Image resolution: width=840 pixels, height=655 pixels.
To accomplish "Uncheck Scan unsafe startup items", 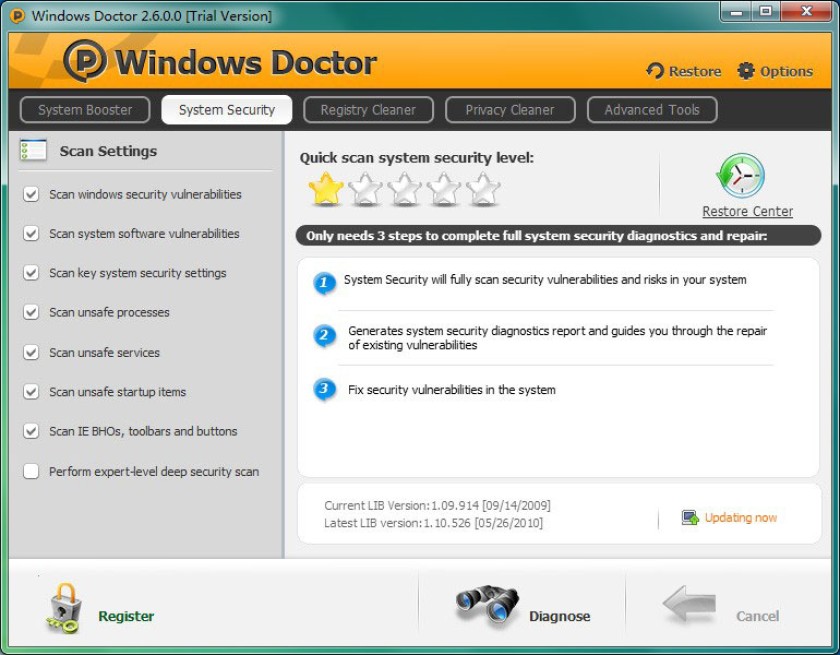I will tap(31, 392).
